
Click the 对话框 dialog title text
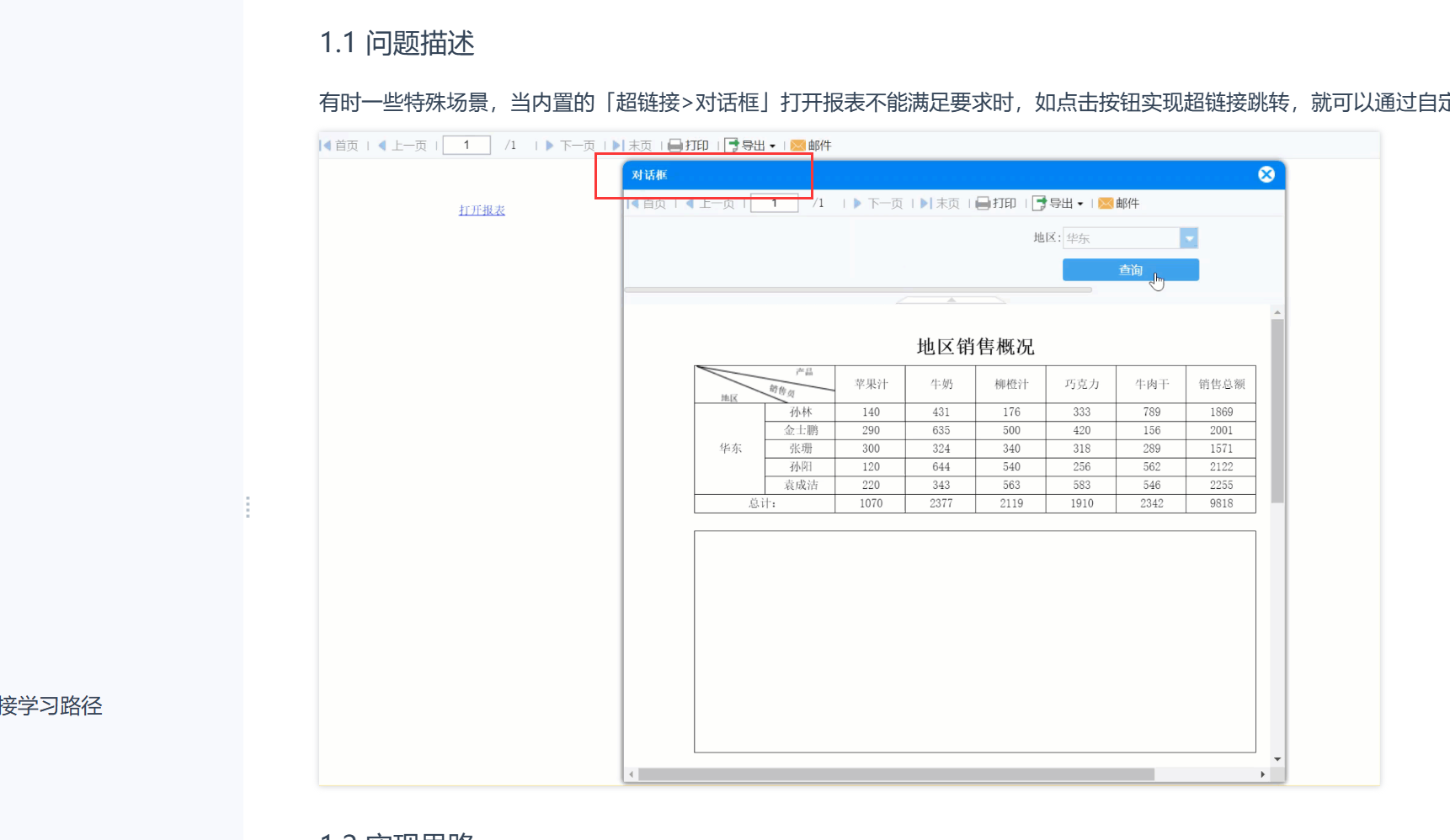click(649, 175)
